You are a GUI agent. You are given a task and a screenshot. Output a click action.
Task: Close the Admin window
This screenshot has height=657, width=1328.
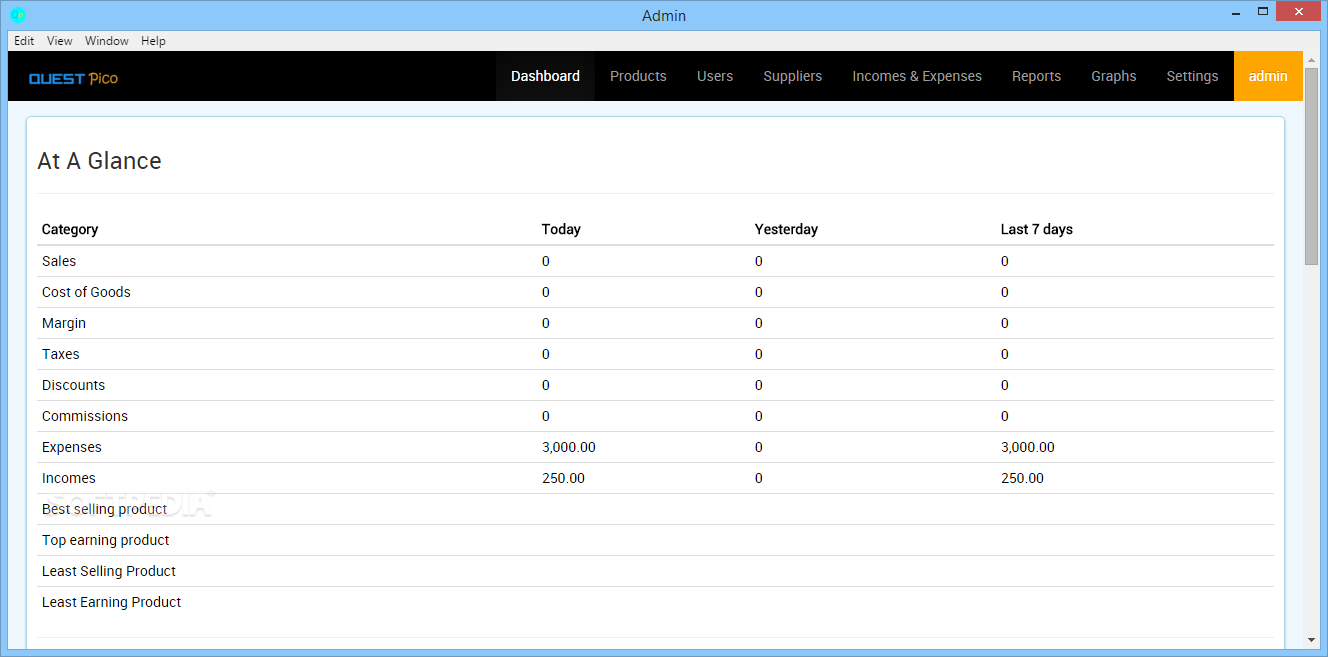click(1299, 12)
